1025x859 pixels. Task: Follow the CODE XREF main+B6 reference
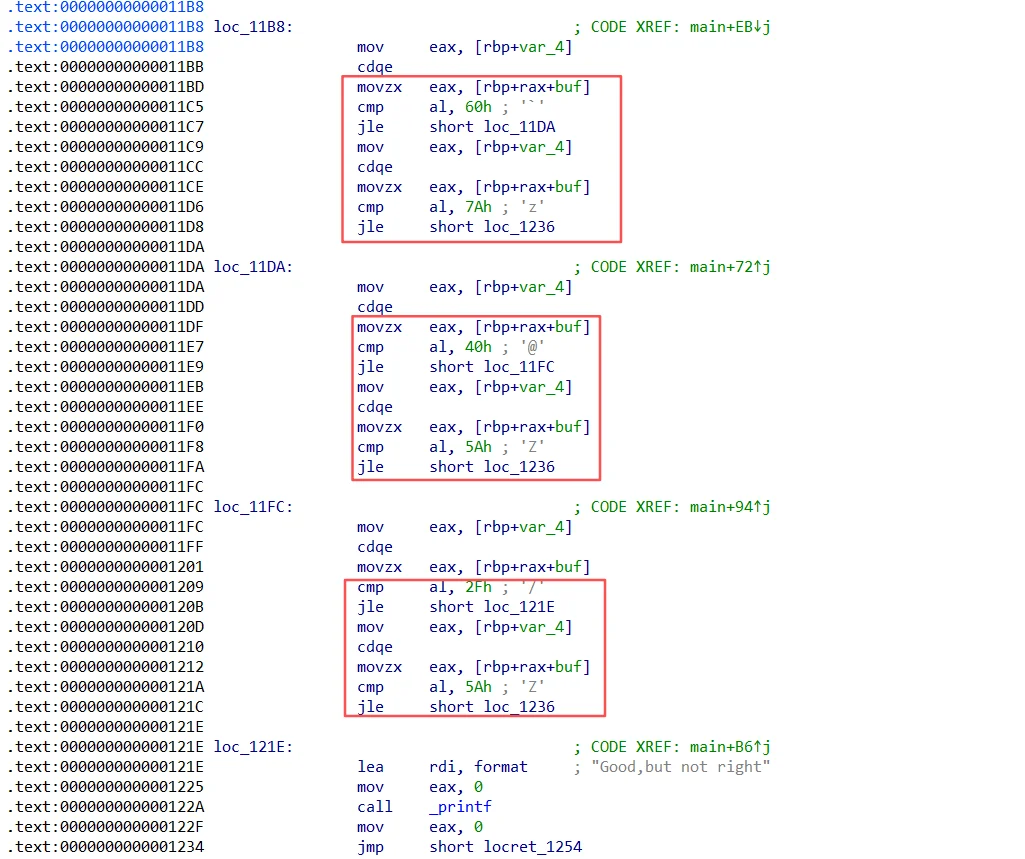730,747
